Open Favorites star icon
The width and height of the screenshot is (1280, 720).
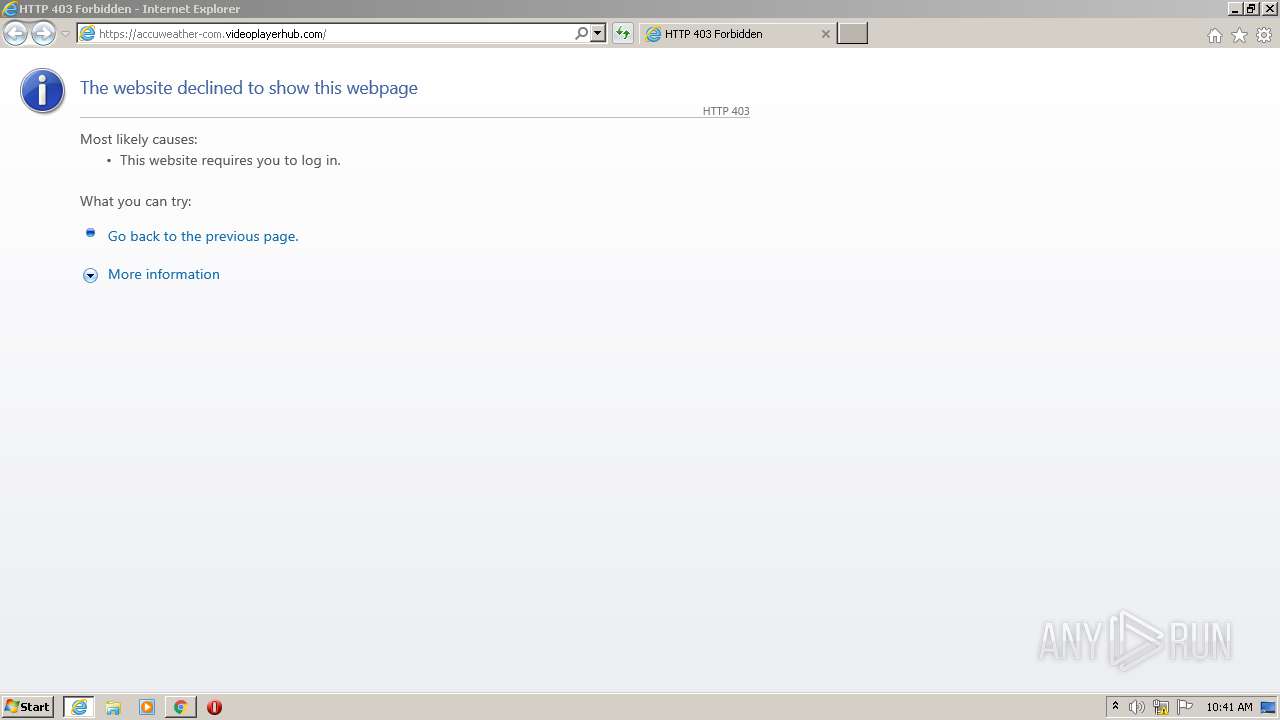coord(1239,35)
